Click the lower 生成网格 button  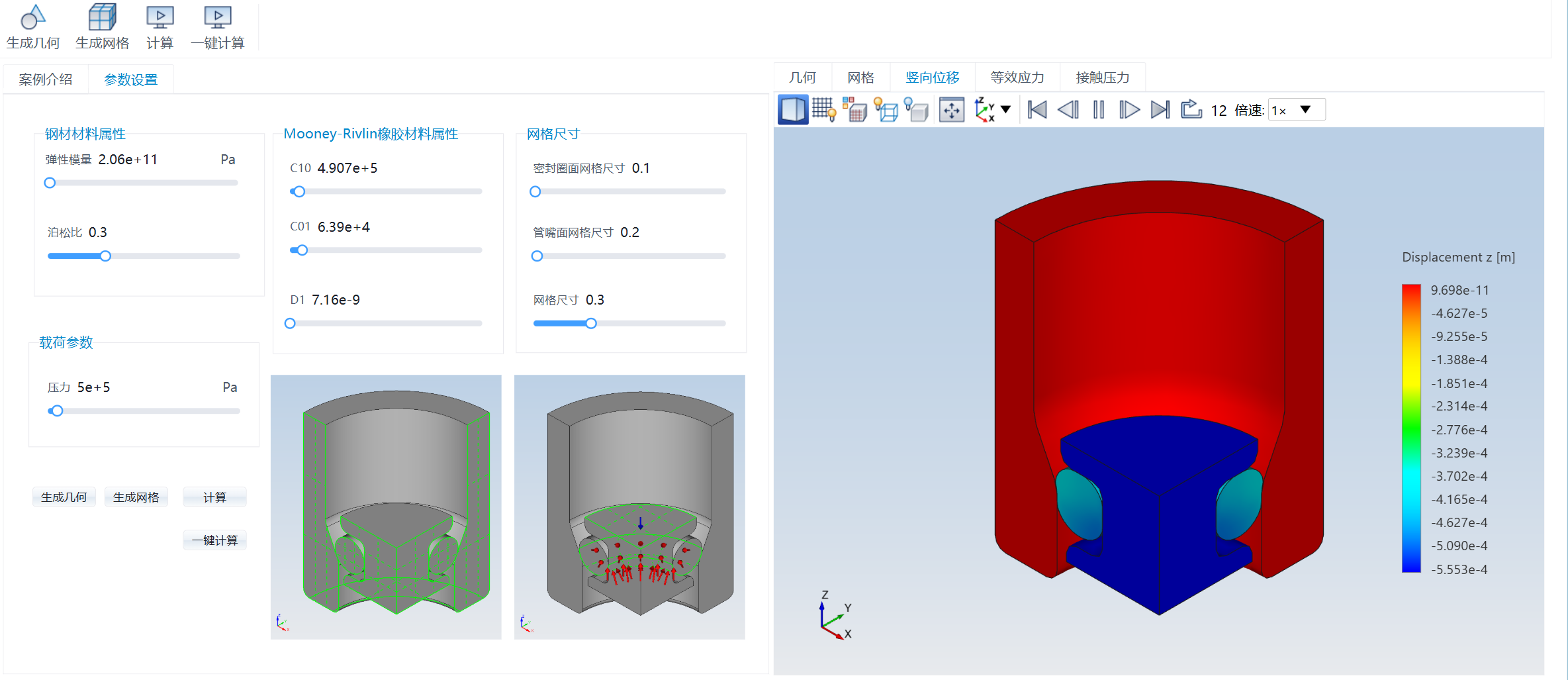(136, 497)
